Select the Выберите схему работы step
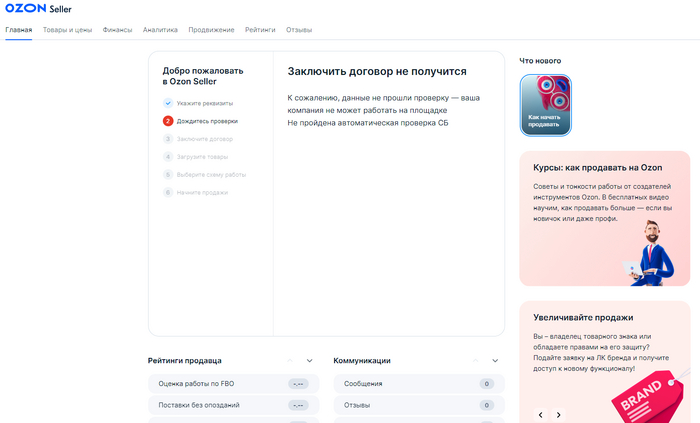The width and height of the screenshot is (700, 423). click(211, 174)
